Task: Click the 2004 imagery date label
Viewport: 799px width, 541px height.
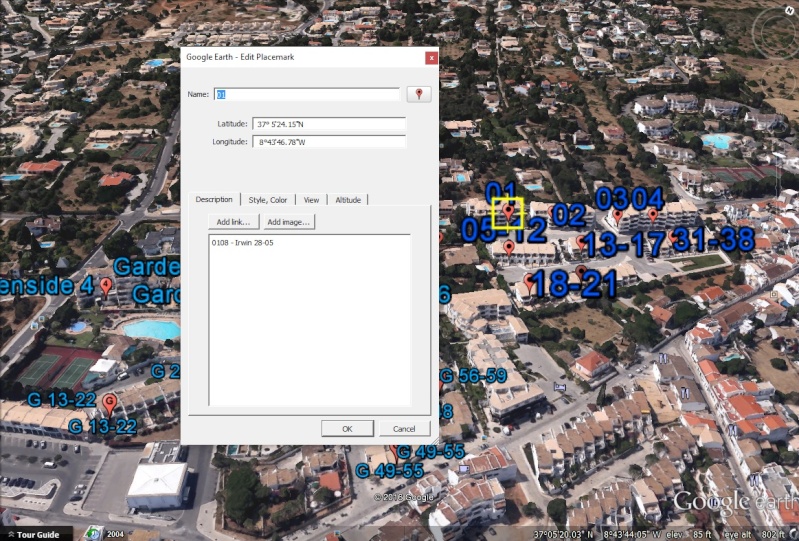Action: [x=115, y=534]
